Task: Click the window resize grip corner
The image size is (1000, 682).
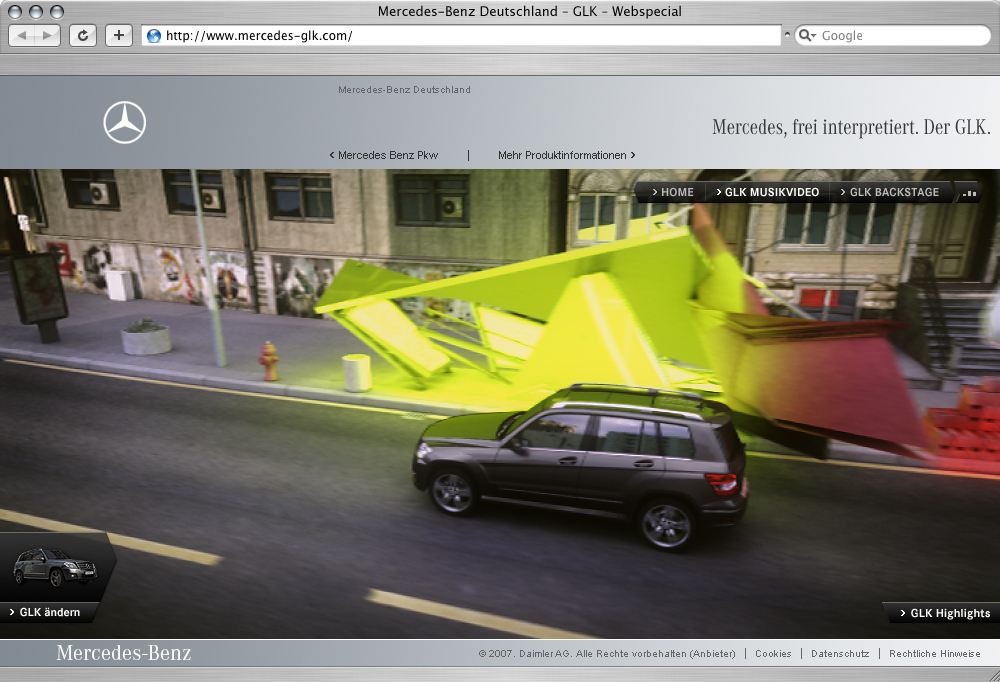Action: pyautogui.click(x=993, y=675)
